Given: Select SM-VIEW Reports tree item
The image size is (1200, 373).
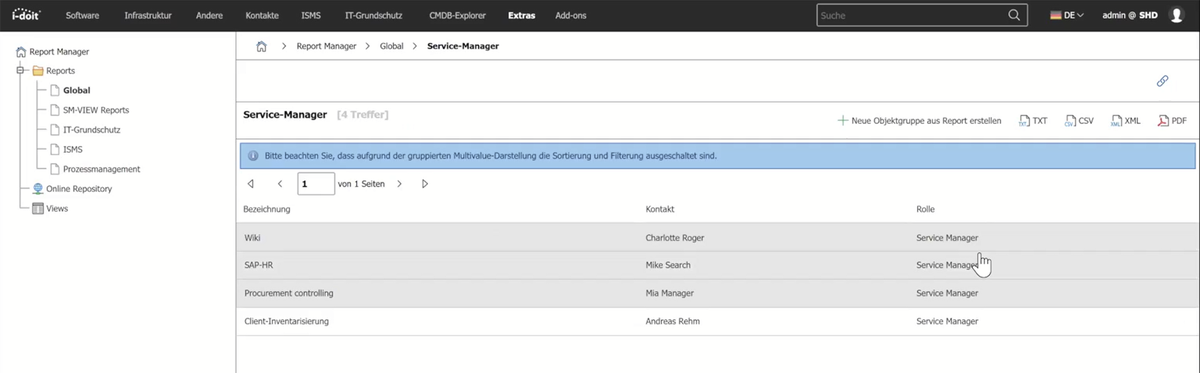Looking at the screenshot, I should tap(95, 110).
